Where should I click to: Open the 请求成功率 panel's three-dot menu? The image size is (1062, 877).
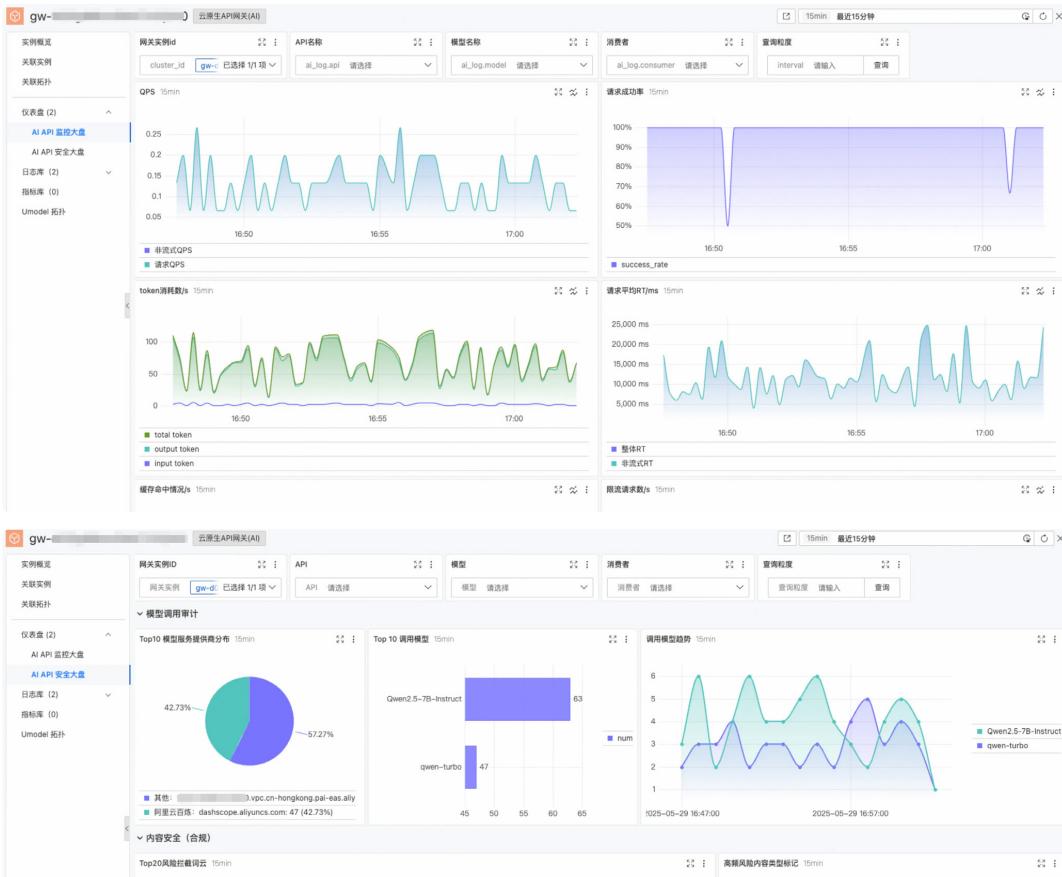tap(1052, 91)
